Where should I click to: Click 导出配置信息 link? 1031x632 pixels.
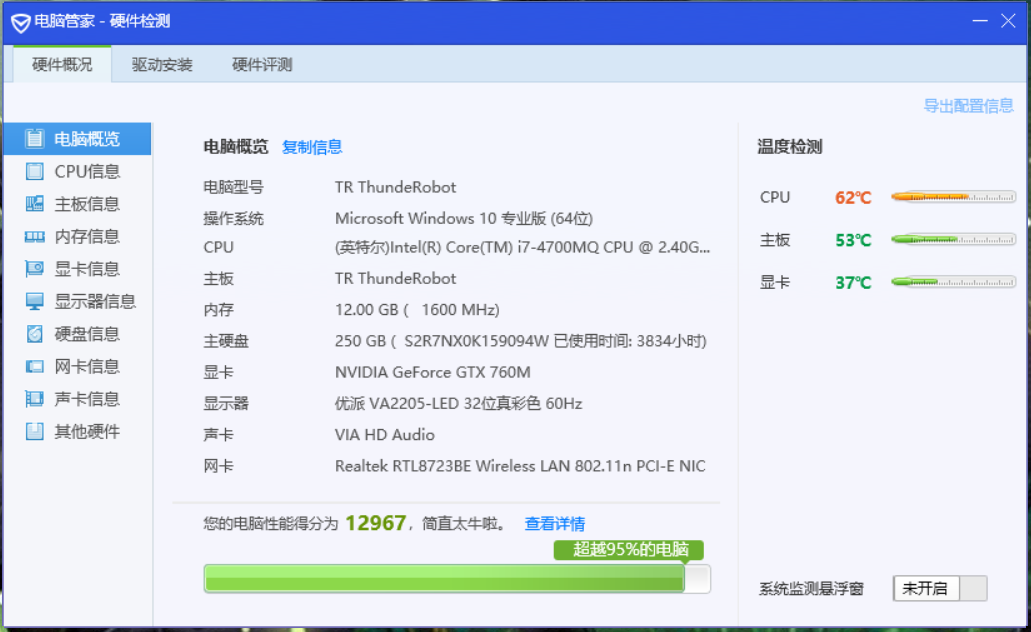click(x=968, y=106)
